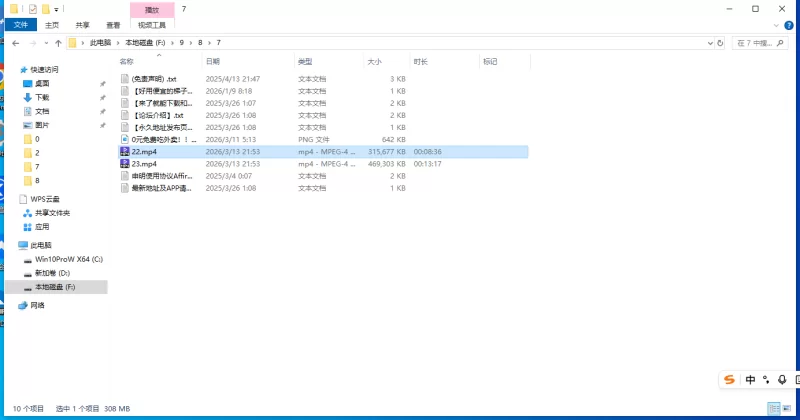The height and width of the screenshot is (420, 800).
Task: Open the 文件 menu
Action: coord(20,24)
